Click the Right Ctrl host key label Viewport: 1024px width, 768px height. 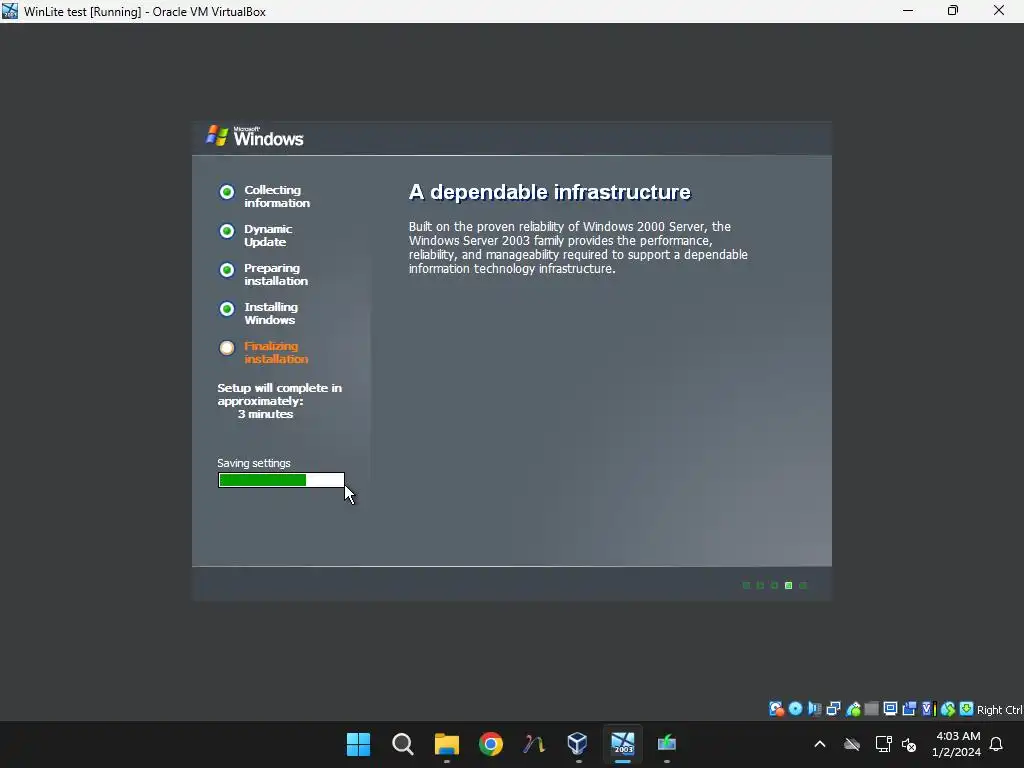pyautogui.click(x=999, y=710)
